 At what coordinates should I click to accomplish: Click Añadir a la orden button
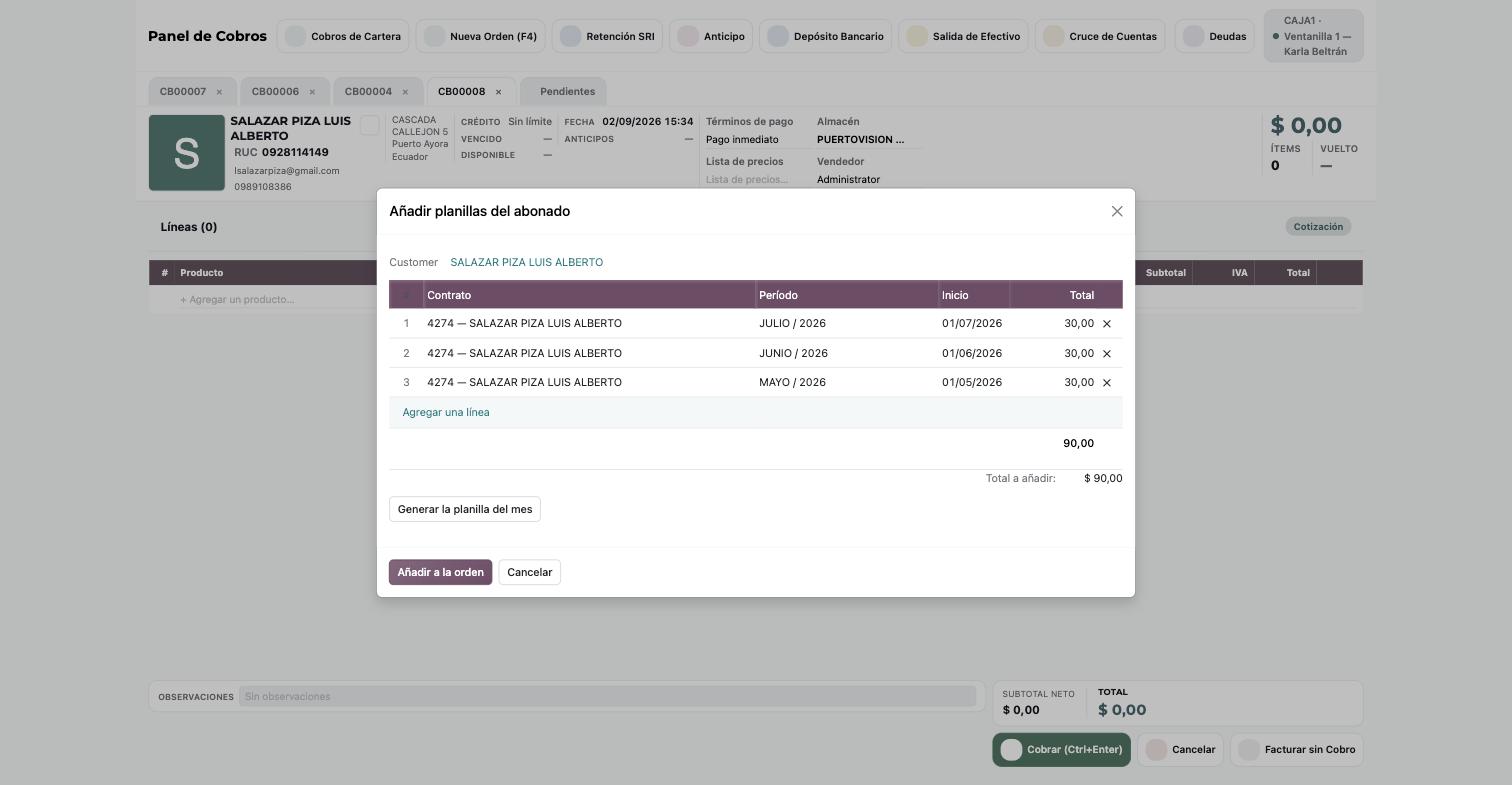pyautogui.click(x=440, y=572)
